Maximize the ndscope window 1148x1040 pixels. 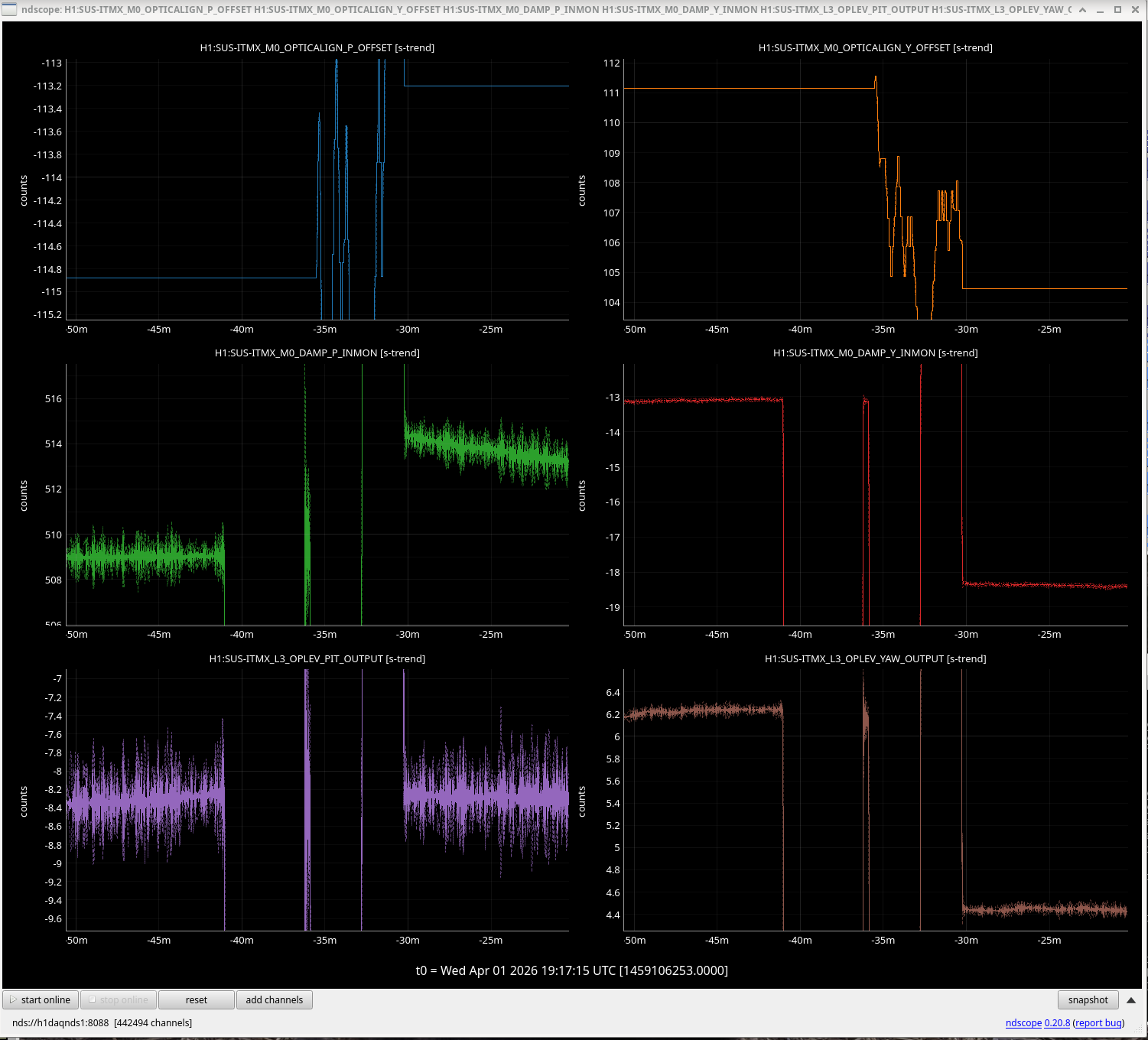(x=1117, y=9)
